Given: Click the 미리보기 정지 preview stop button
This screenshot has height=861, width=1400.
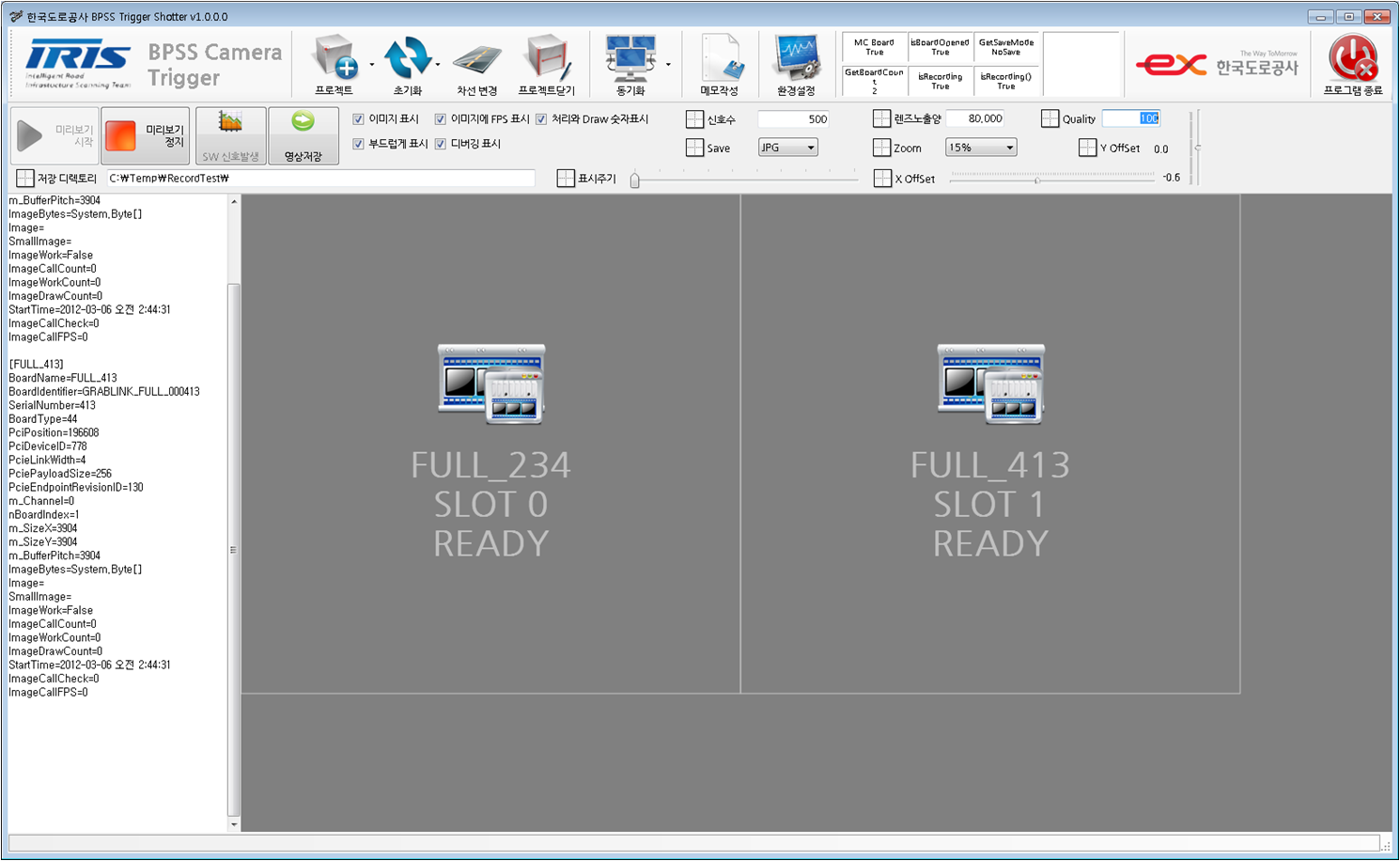Looking at the screenshot, I should coord(146,135).
